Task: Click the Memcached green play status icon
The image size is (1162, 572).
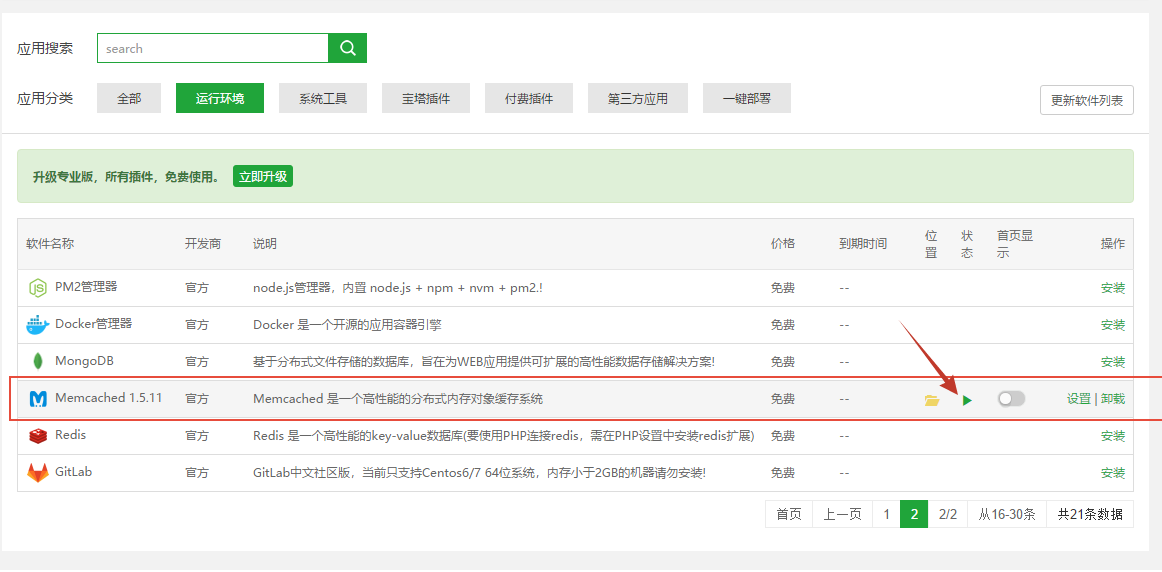Action: pyautogui.click(x=967, y=400)
